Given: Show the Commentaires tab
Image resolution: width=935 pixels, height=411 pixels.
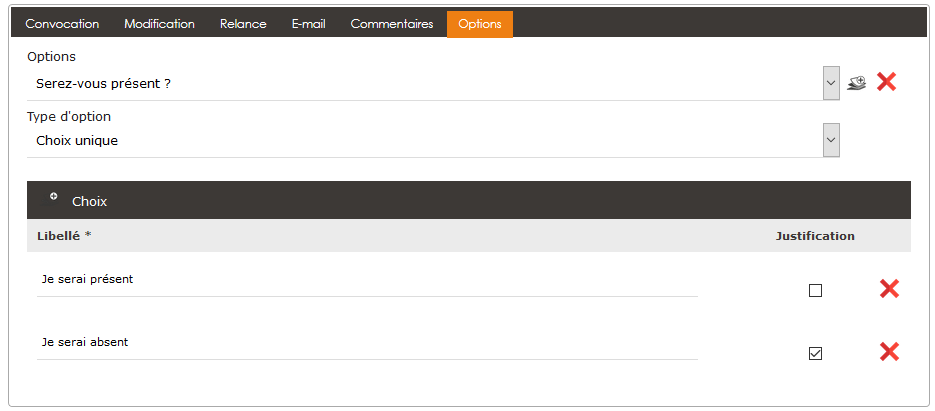Looking at the screenshot, I should (391, 24).
